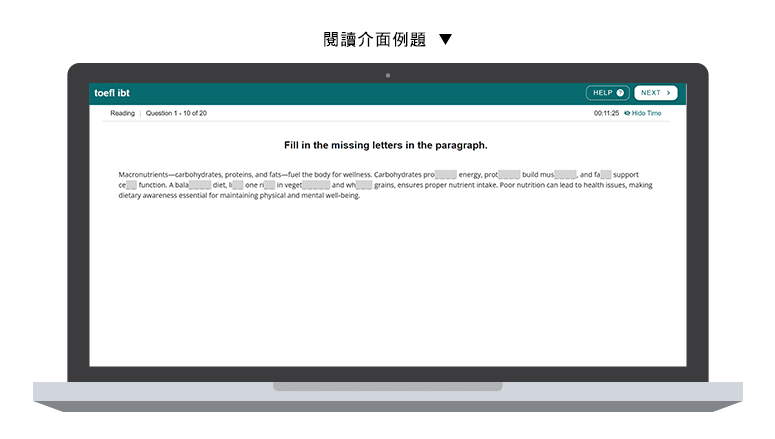Click the 閱讀介面例題 heading text
The width and height of the screenshot is (775, 439).
click(x=375, y=40)
